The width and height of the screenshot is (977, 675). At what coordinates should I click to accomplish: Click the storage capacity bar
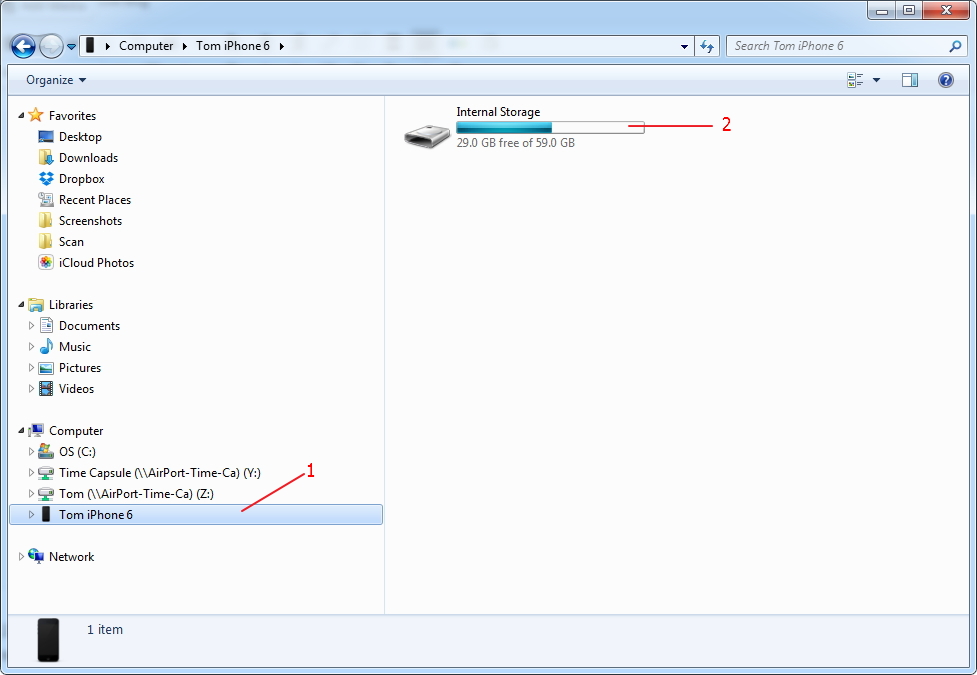point(550,128)
